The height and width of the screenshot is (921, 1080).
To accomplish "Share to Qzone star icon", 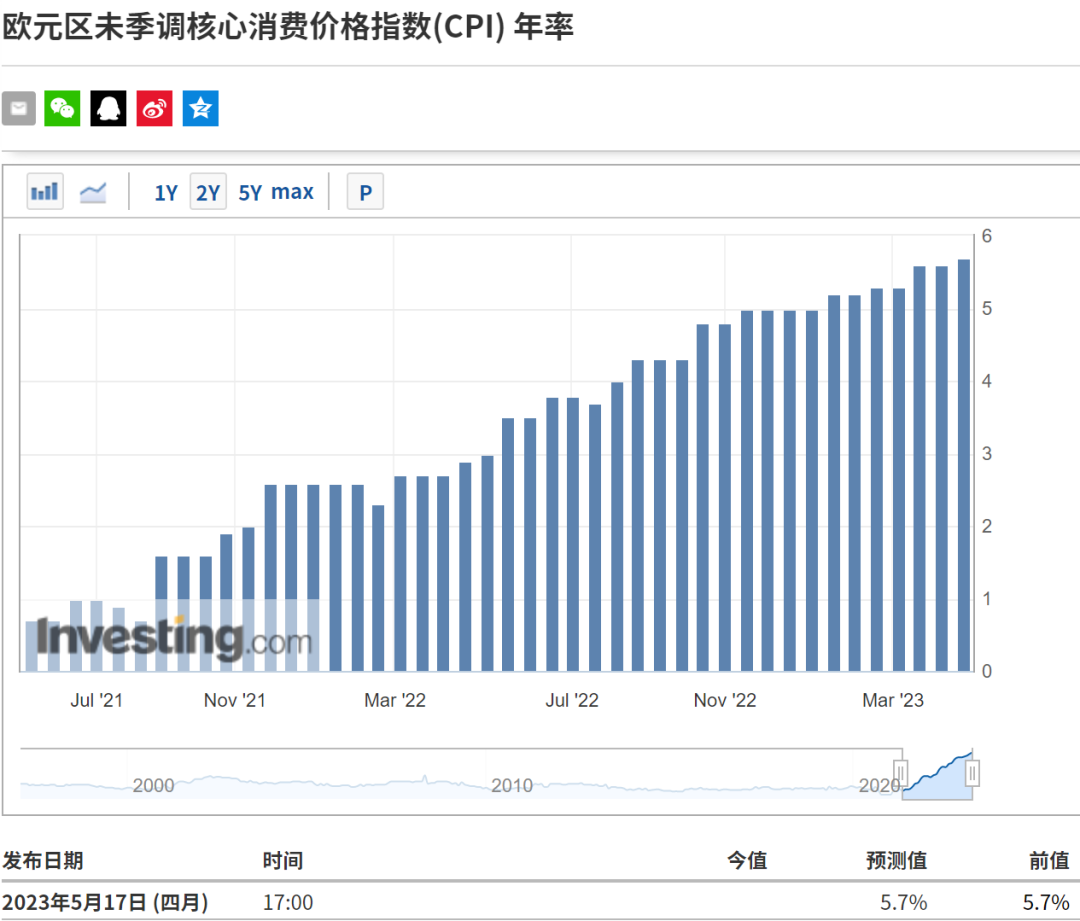I will [x=200, y=108].
